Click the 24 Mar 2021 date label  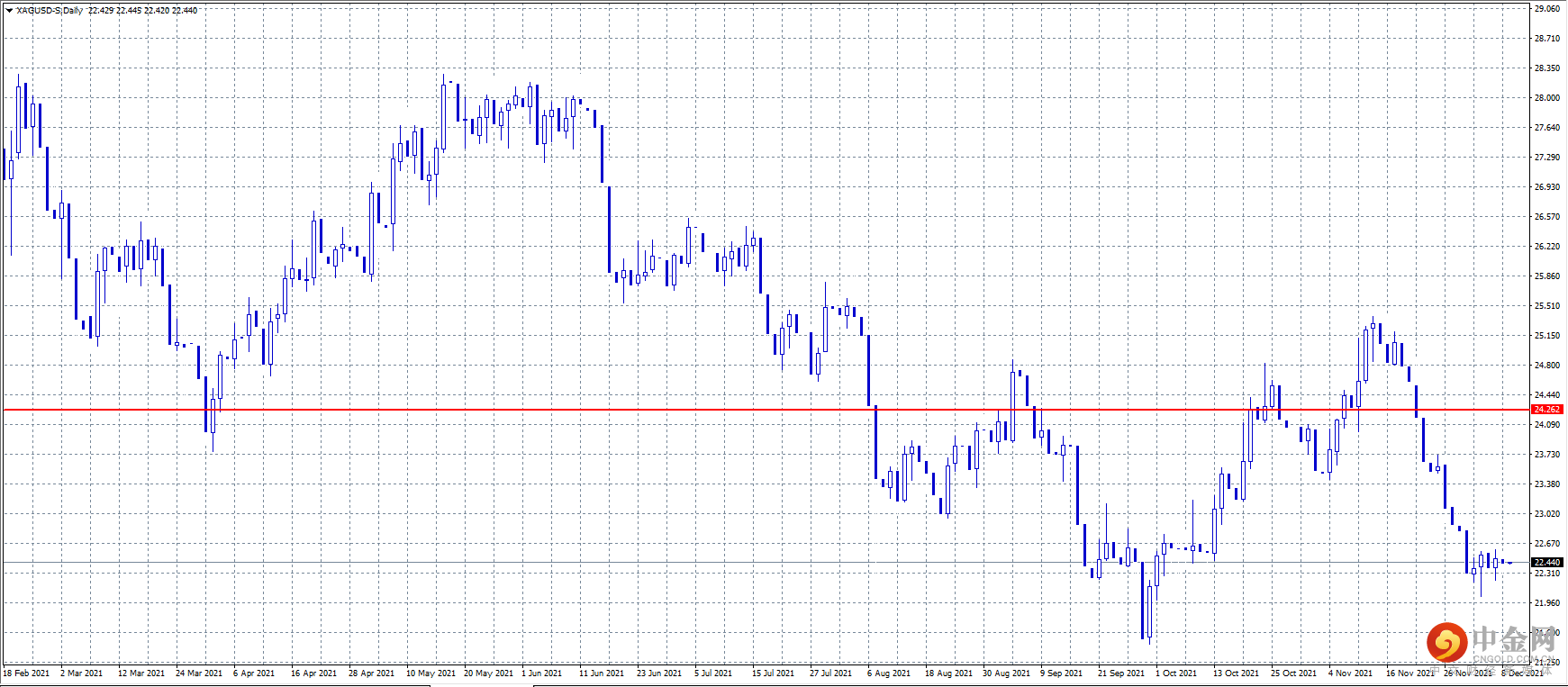(199, 673)
